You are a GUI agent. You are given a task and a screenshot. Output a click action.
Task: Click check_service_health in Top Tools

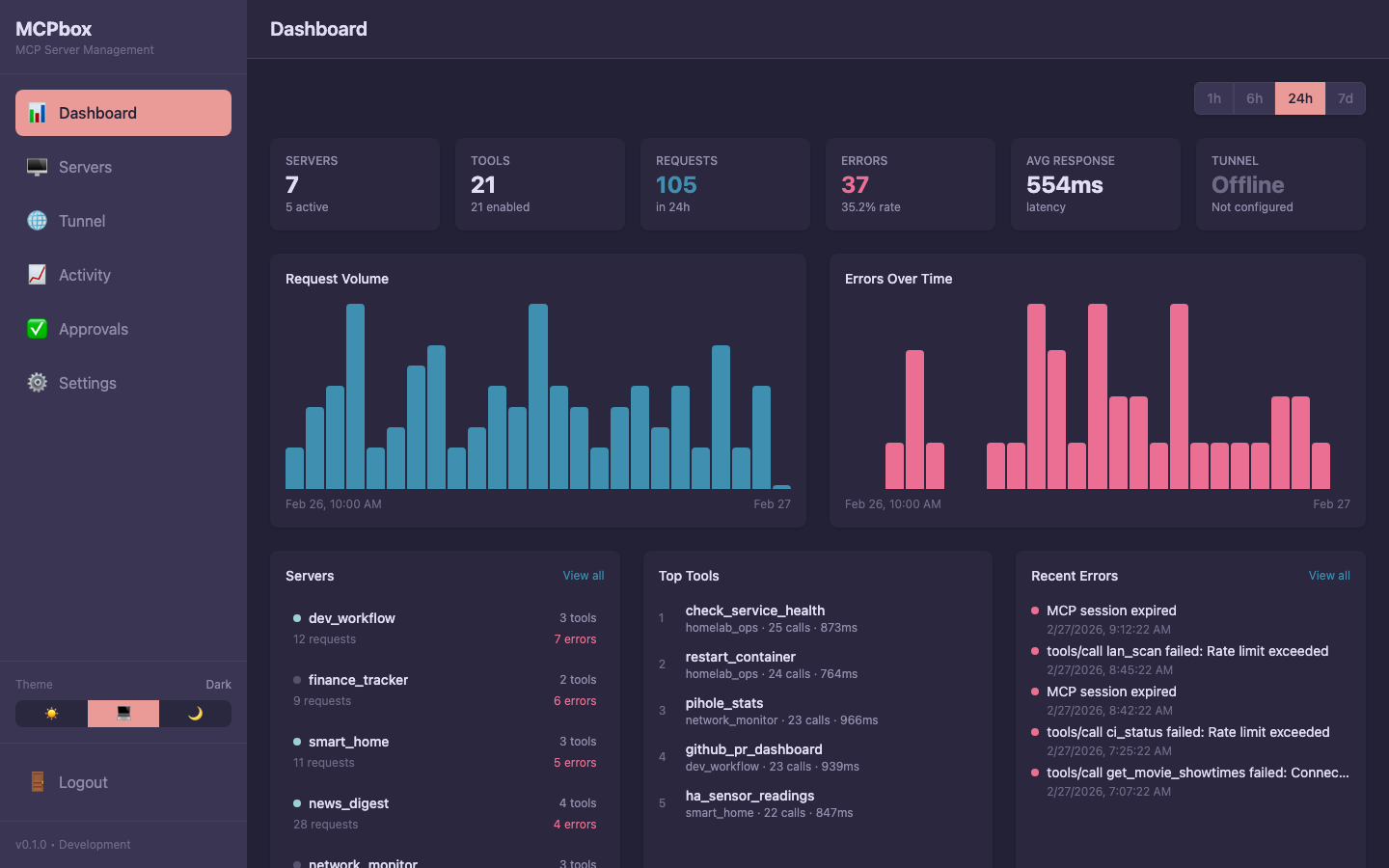pyautogui.click(x=754, y=610)
